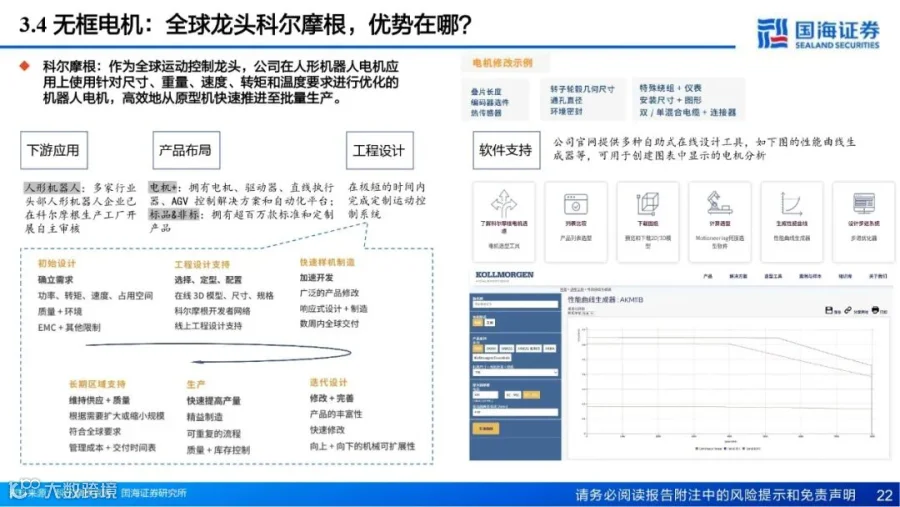Open the 选型工具 navigation menu
Screen dimensions: 900x507
click(773, 276)
